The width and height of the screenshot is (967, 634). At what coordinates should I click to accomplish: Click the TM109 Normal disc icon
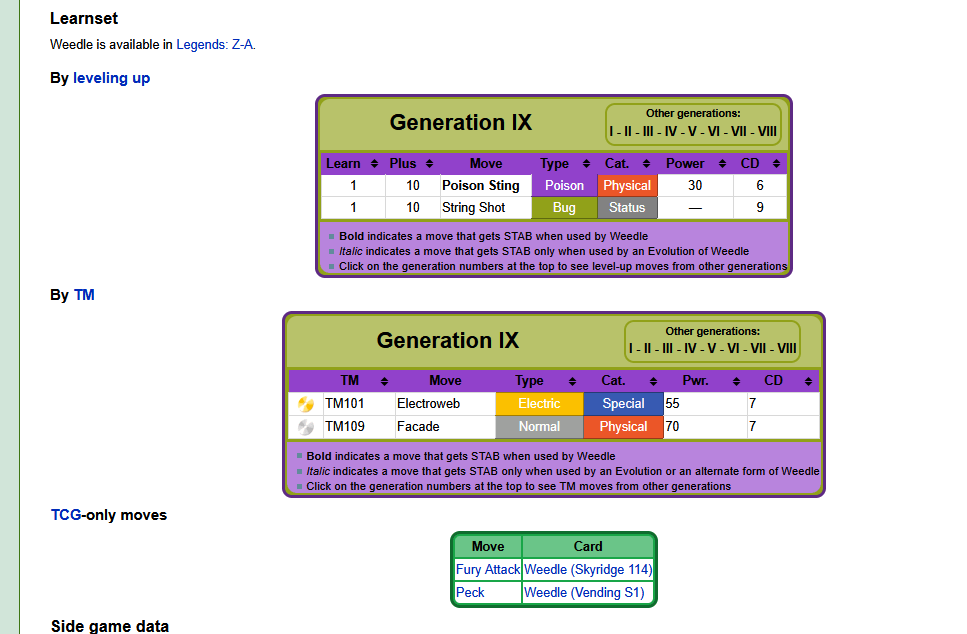click(306, 427)
